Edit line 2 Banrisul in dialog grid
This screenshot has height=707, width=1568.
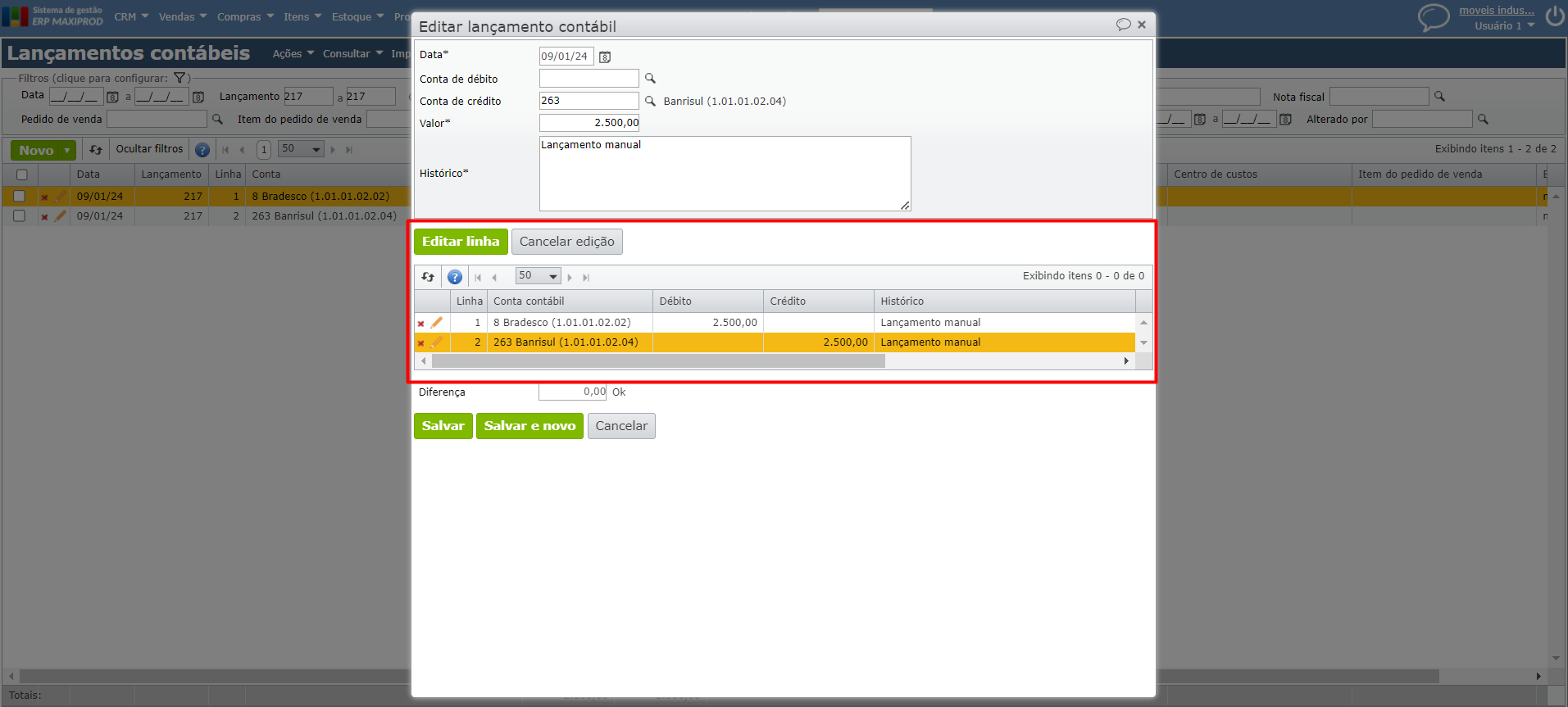click(437, 342)
